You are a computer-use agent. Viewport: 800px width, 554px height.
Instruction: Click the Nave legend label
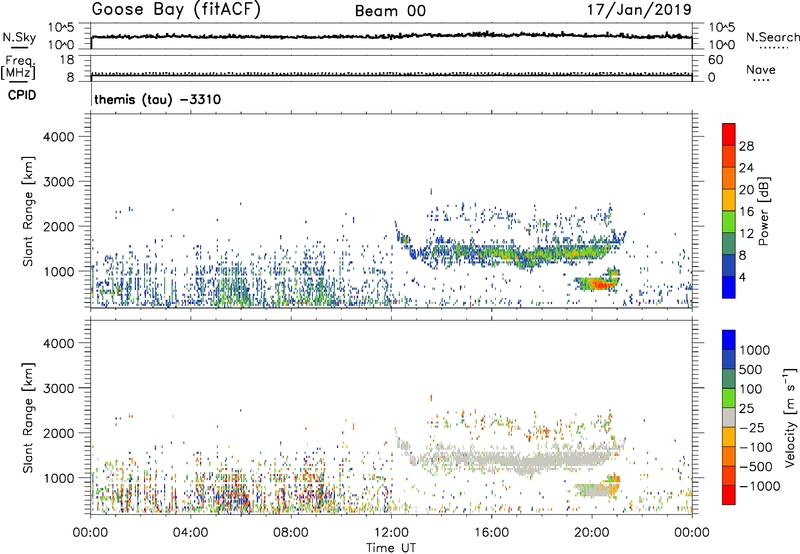coord(761,69)
